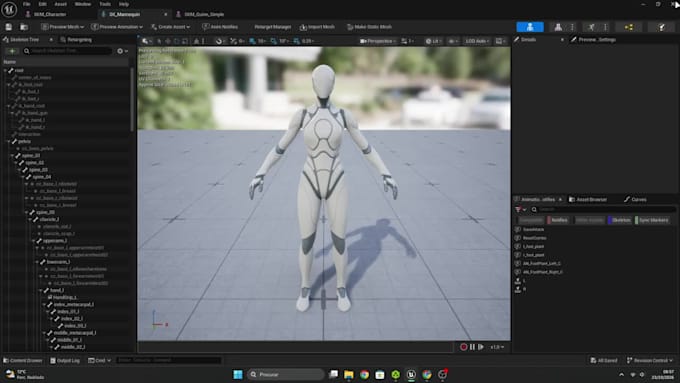
Task: Click the step forward button below viewport
Action: [481, 347]
